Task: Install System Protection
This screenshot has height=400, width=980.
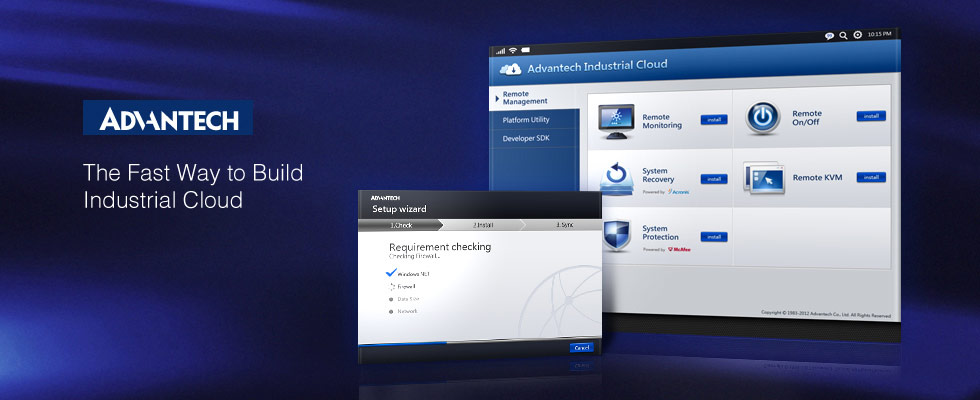Action: click(x=714, y=237)
